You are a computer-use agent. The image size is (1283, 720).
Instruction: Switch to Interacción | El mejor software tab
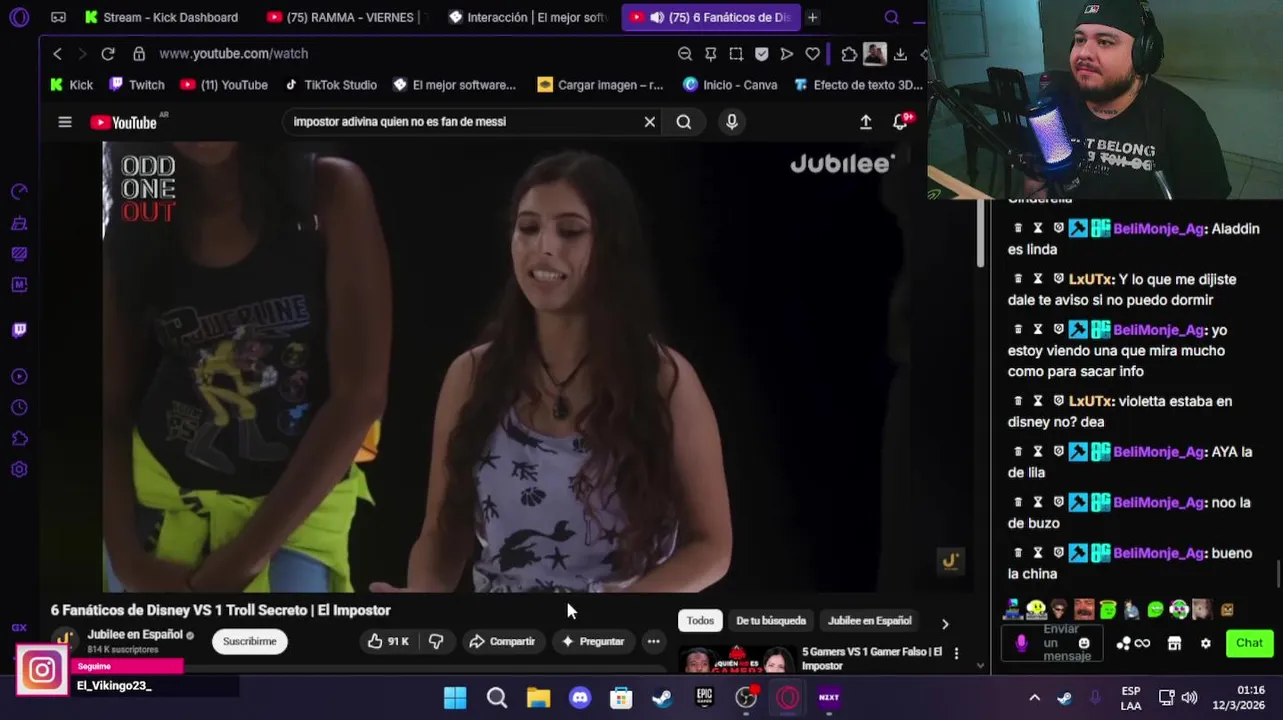[x=528, y=17]
